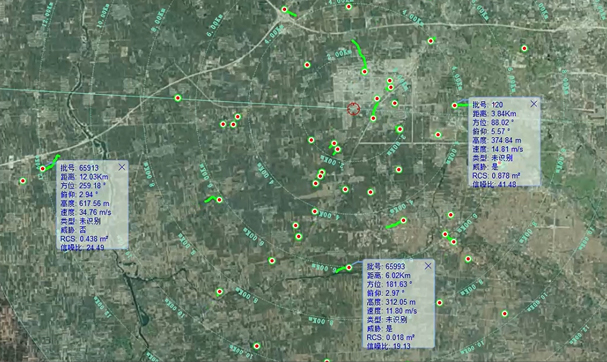
Task: Select the target dot linked to popup 65993
Action: pyautogui.click(x=349, y=268)
